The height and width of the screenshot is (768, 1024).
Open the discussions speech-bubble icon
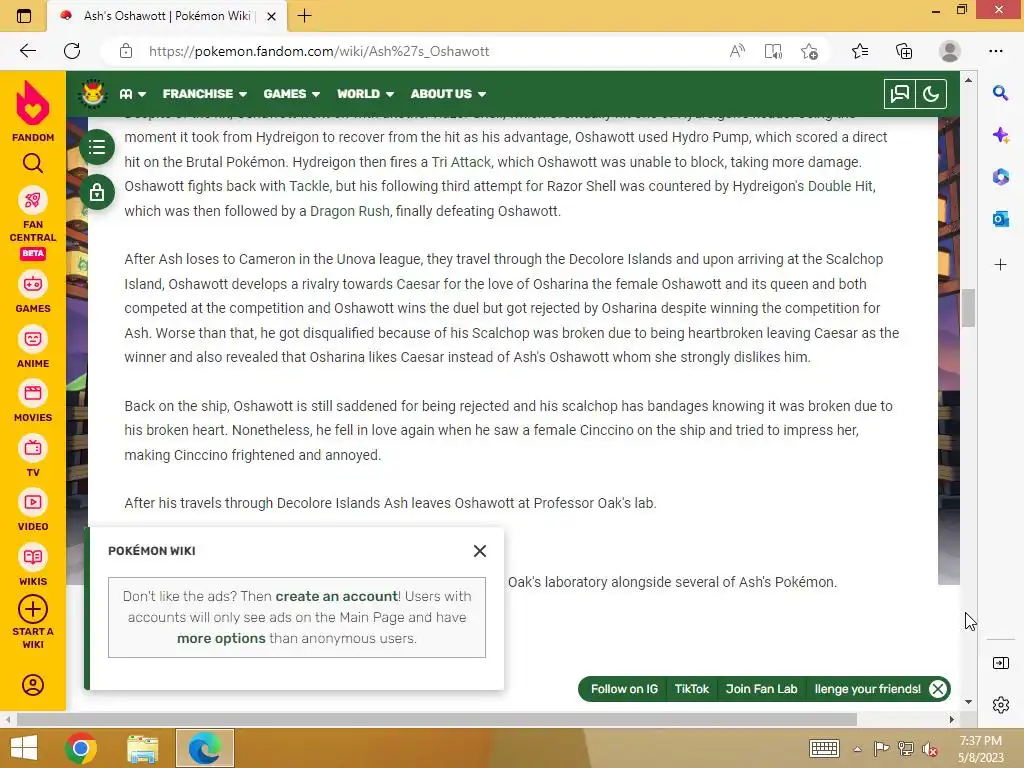coord(899,94)
